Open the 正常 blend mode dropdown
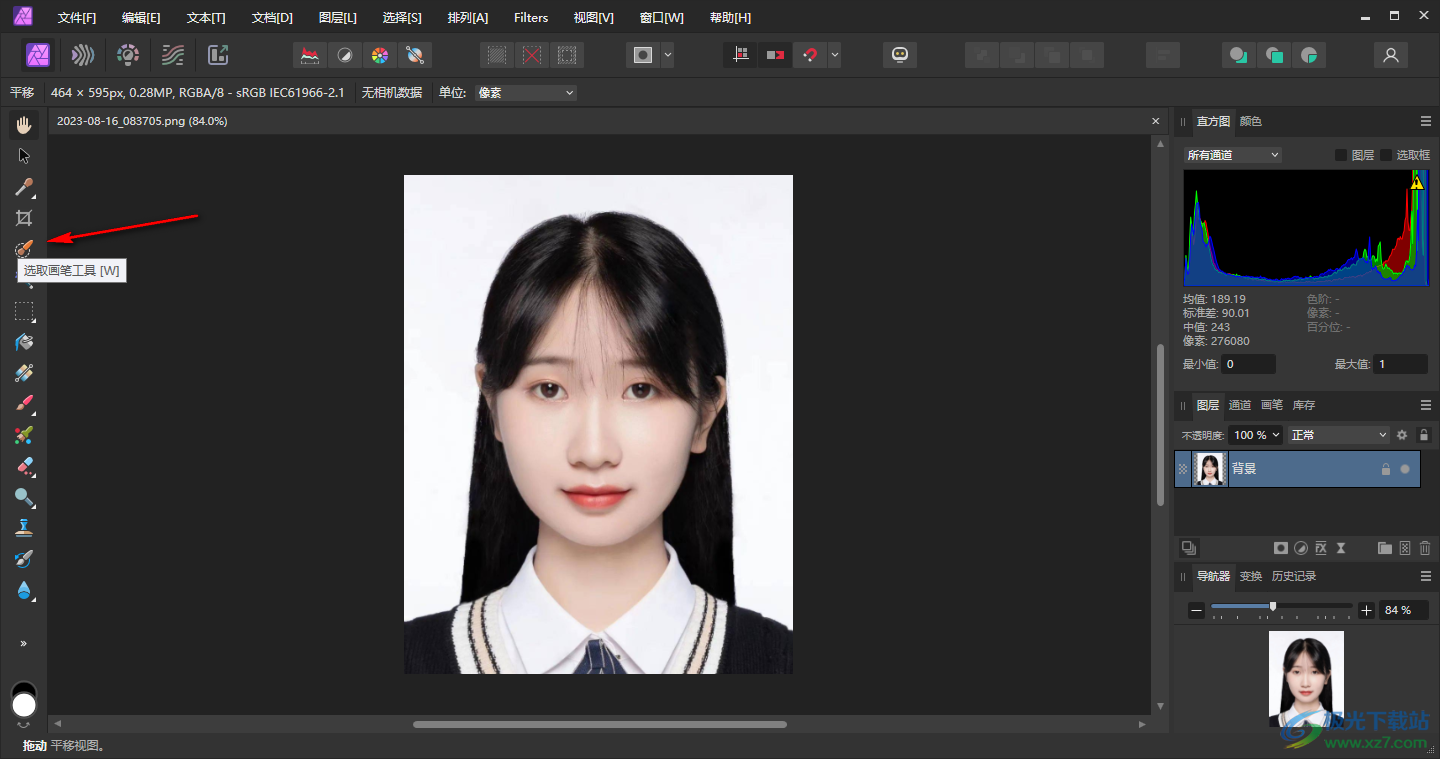 pos(1339,435)
